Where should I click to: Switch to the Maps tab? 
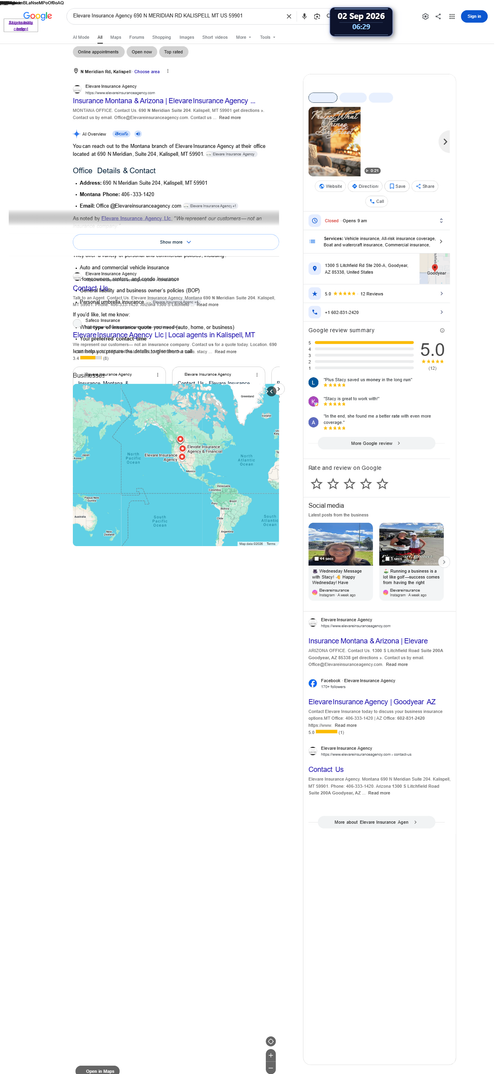coord(116,37)
